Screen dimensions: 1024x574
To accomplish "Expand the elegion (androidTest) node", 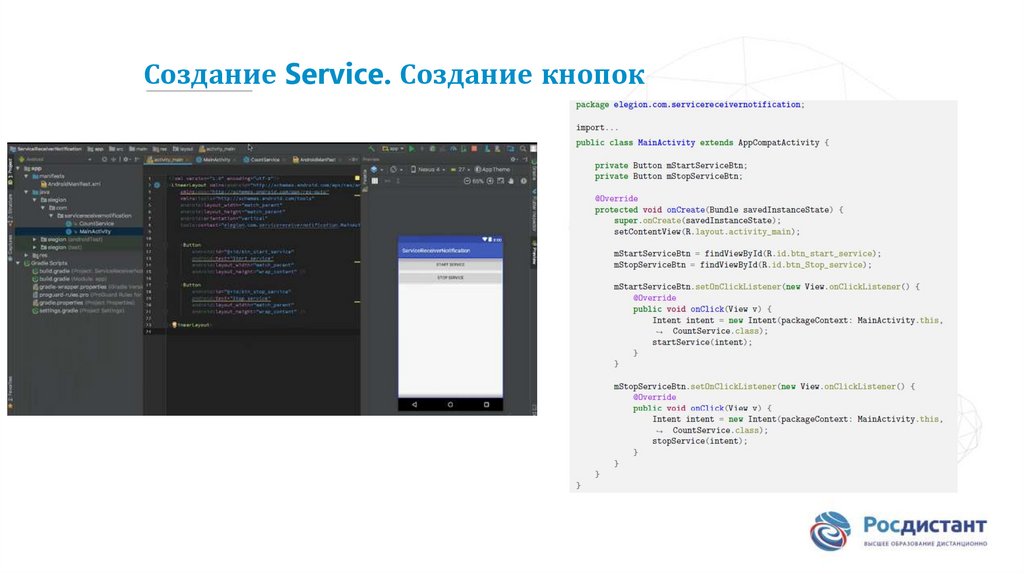I will coord(35,240).
